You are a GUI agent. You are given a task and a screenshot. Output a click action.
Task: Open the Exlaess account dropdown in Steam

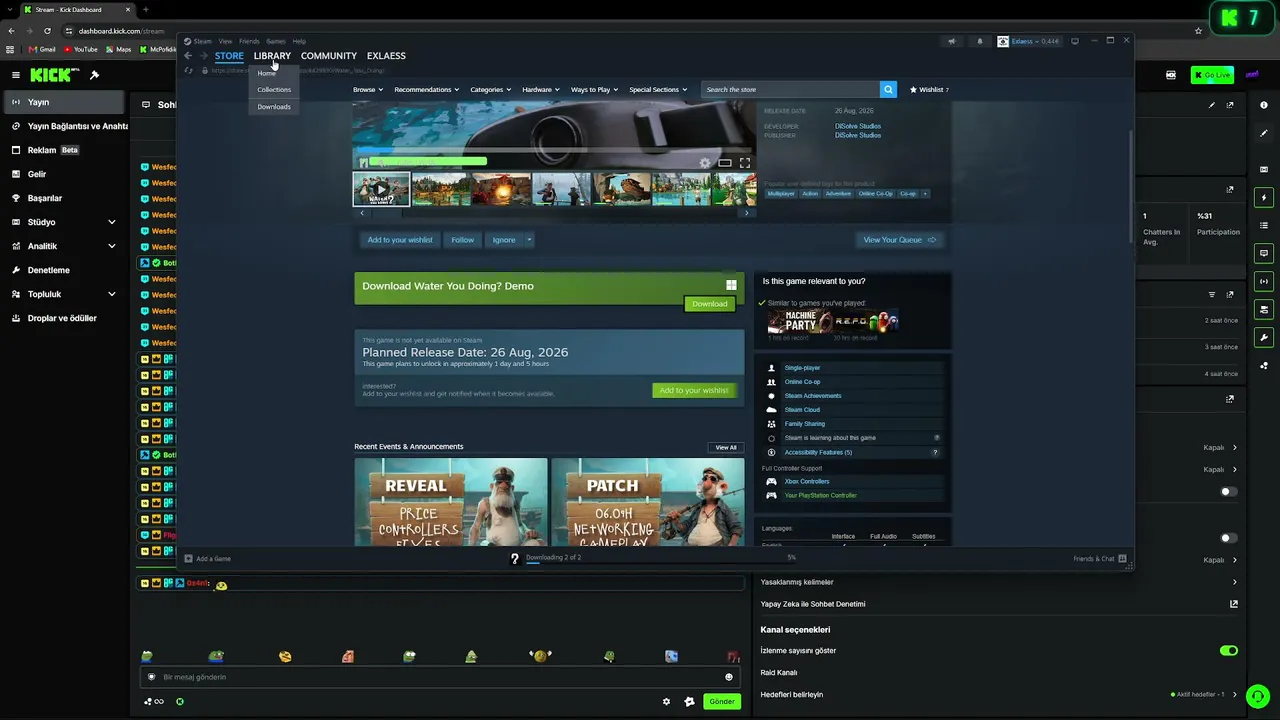1029,41
